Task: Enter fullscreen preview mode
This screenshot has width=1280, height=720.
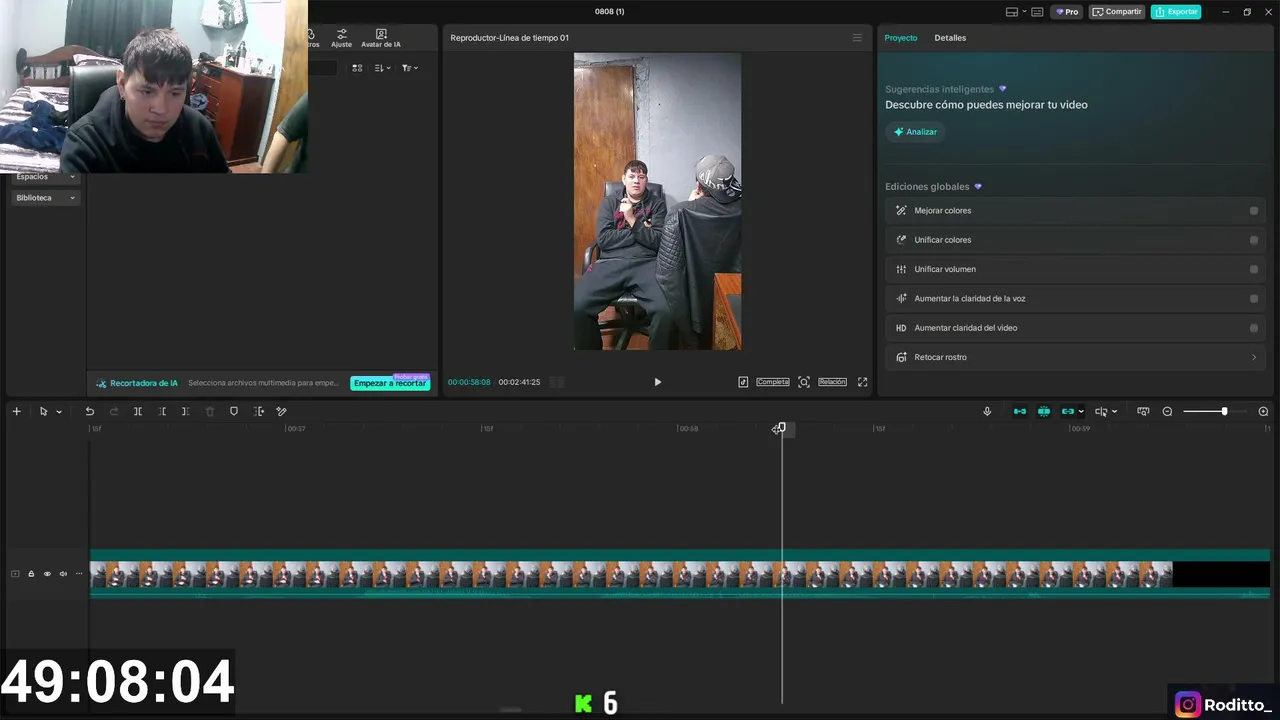Action: click(862, 382)
